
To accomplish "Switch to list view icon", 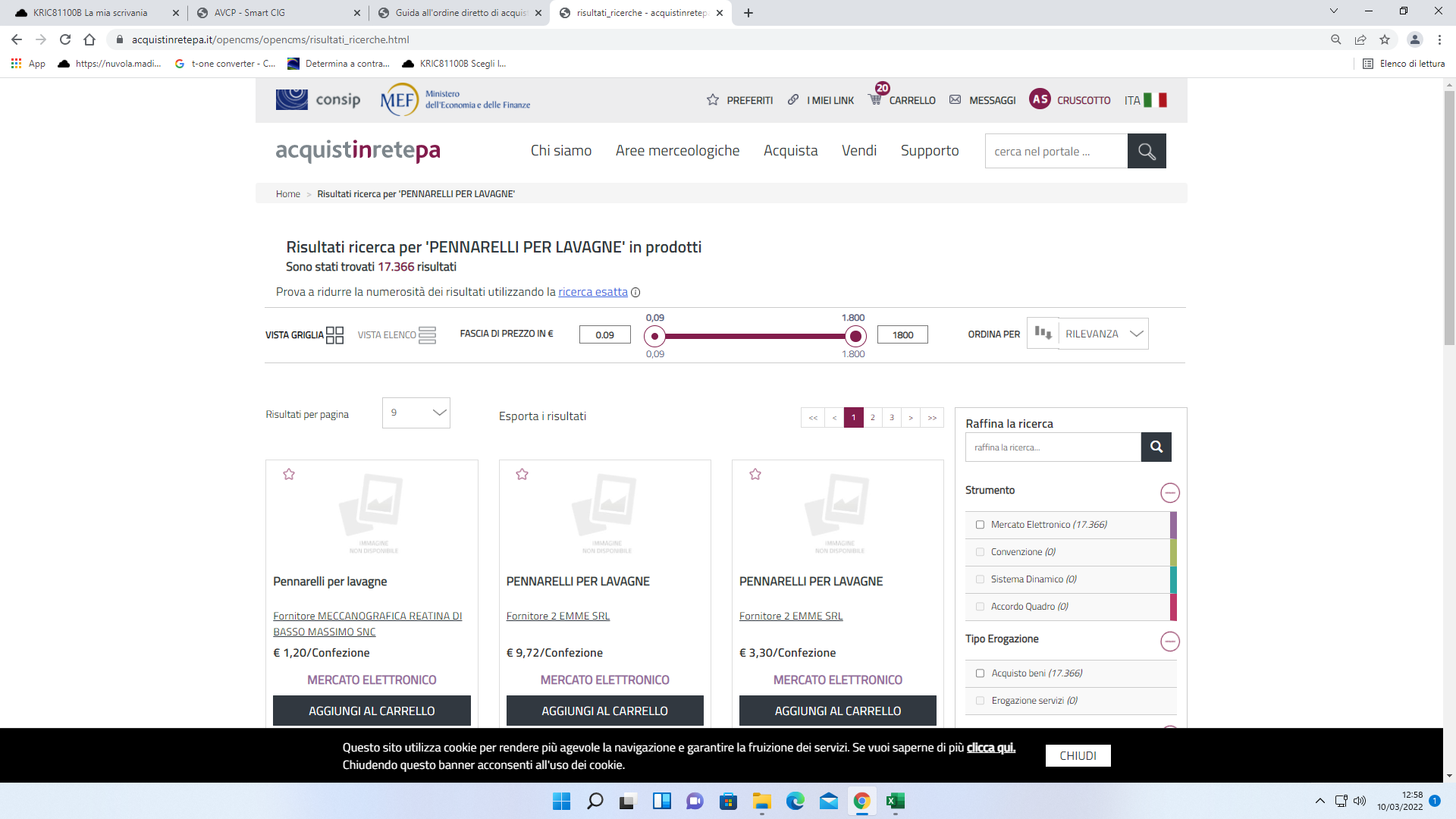I will (x=427, y=335).
